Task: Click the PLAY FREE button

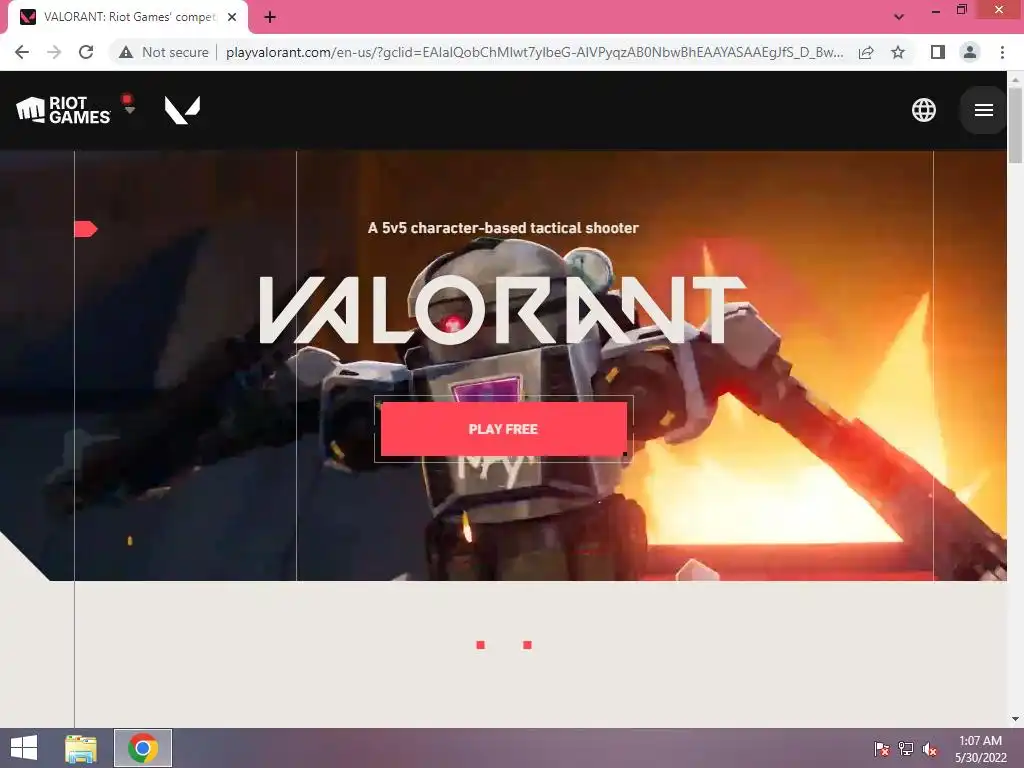Action: click(504, 429)
